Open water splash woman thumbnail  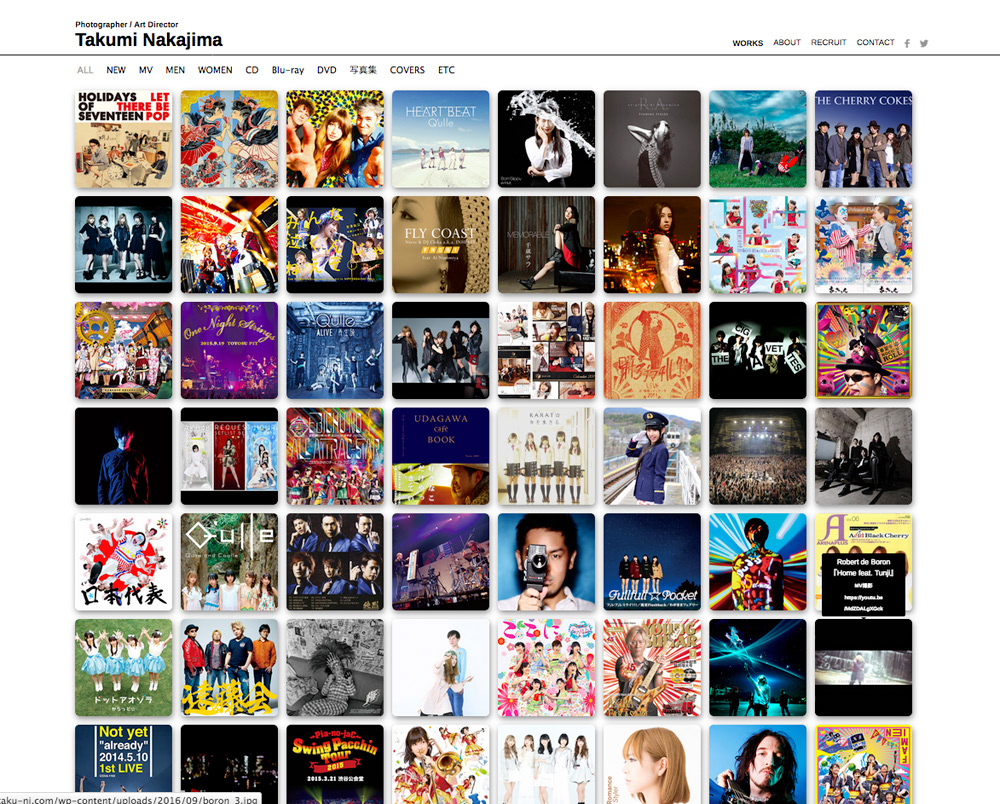547,139
